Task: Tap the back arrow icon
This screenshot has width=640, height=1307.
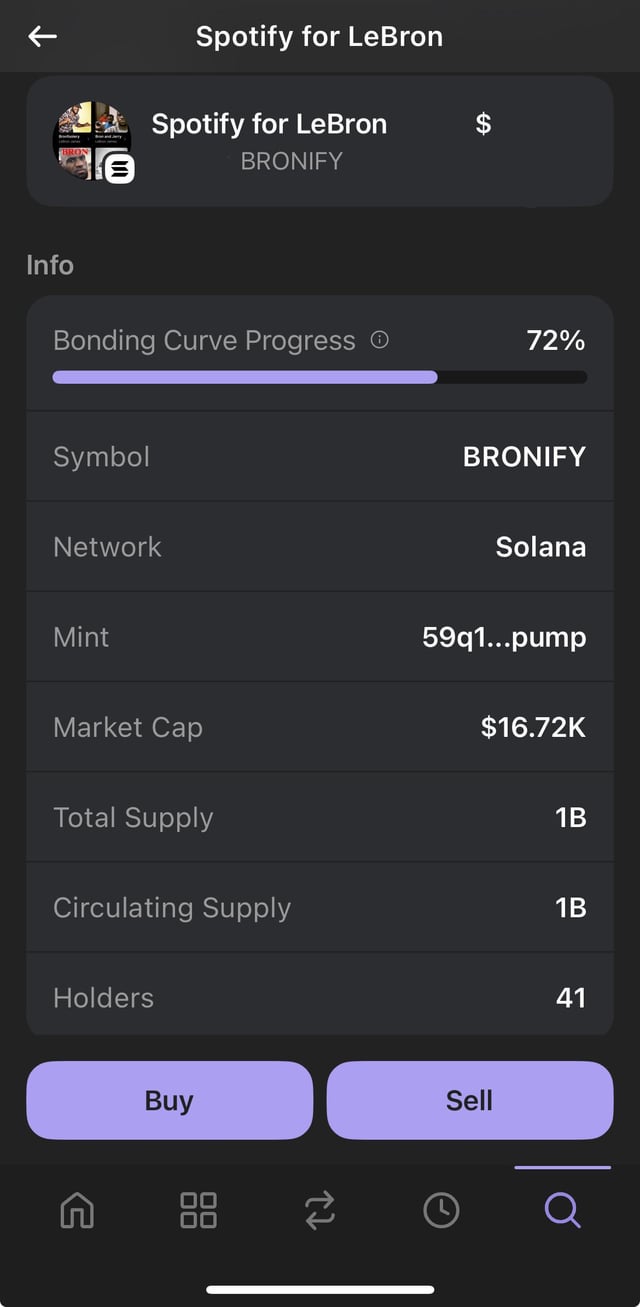Action: (x=43, y=37)
